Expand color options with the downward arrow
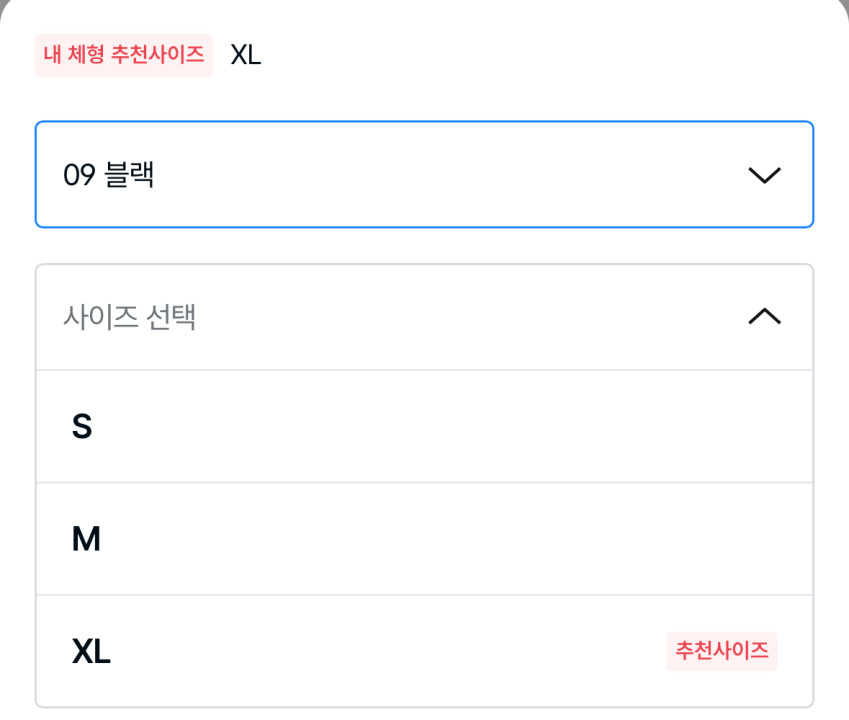The image size is (849, 720). point(764,175)
